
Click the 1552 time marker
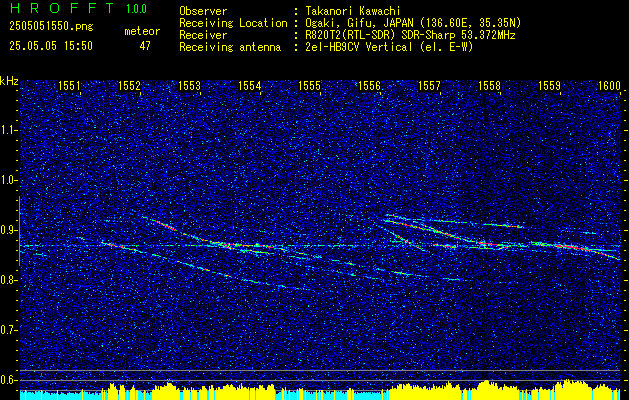click(129, 85)
